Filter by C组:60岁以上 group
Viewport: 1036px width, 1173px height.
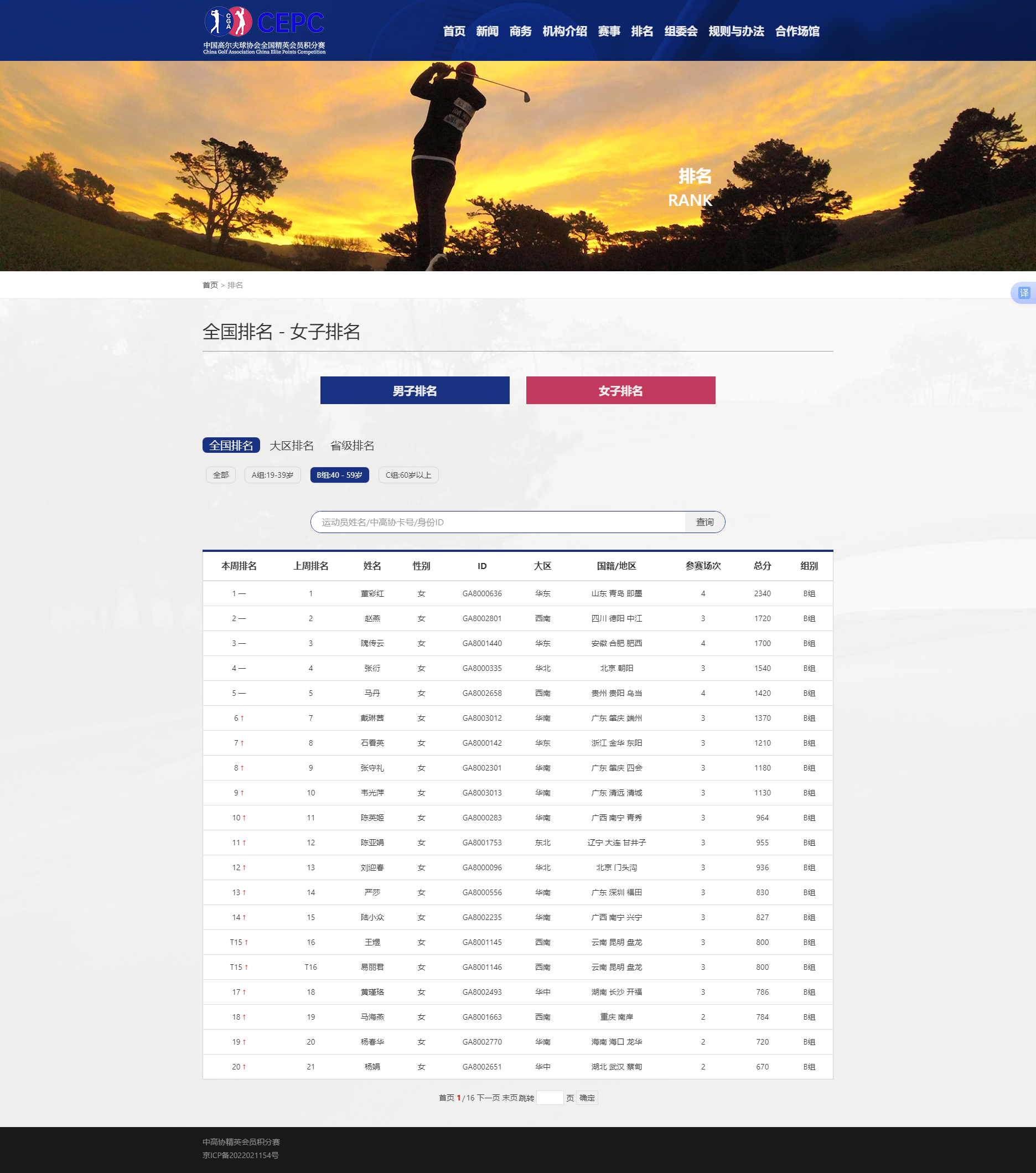(408, 475)
